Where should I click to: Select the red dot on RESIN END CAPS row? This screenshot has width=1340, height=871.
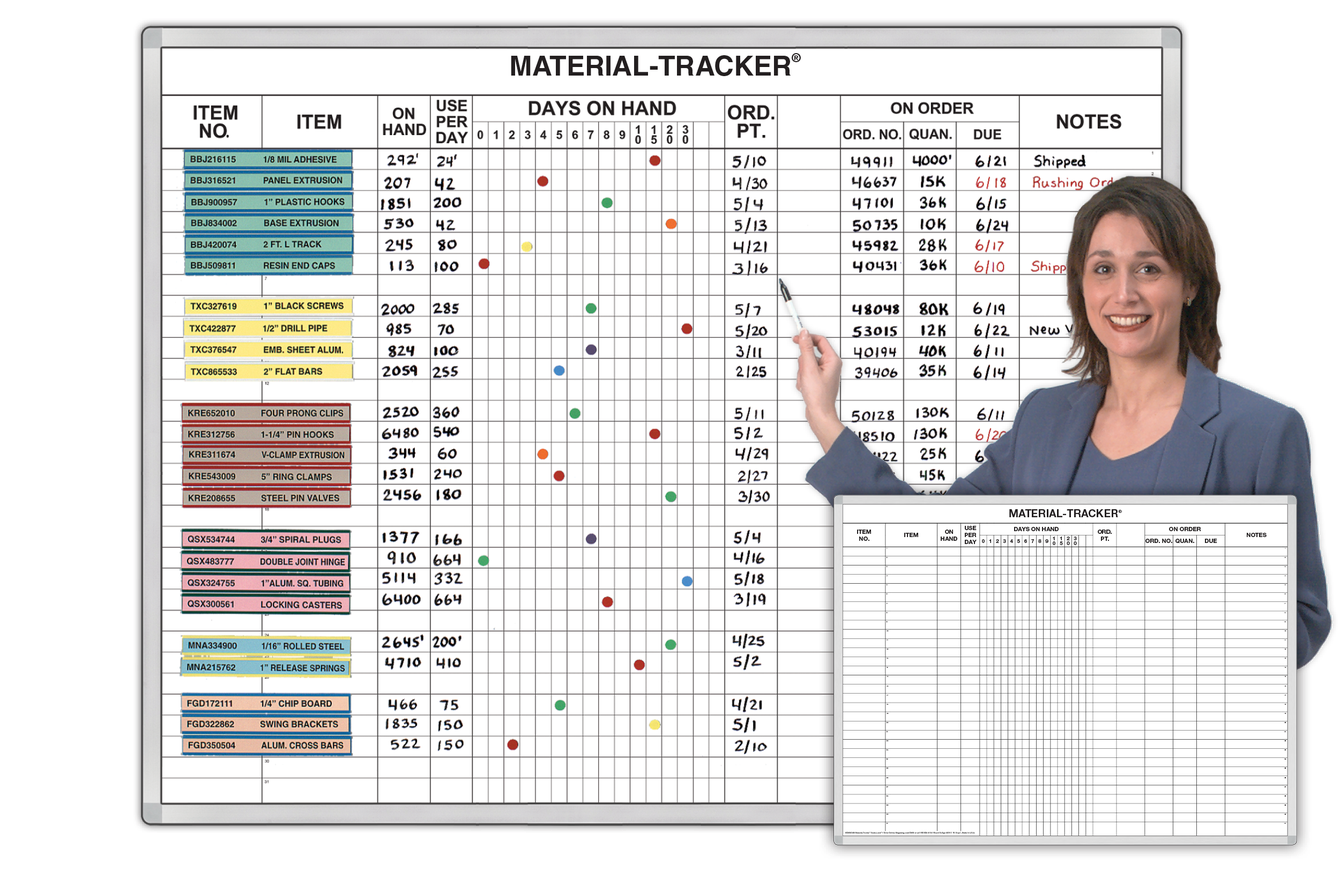click(483, 263)
